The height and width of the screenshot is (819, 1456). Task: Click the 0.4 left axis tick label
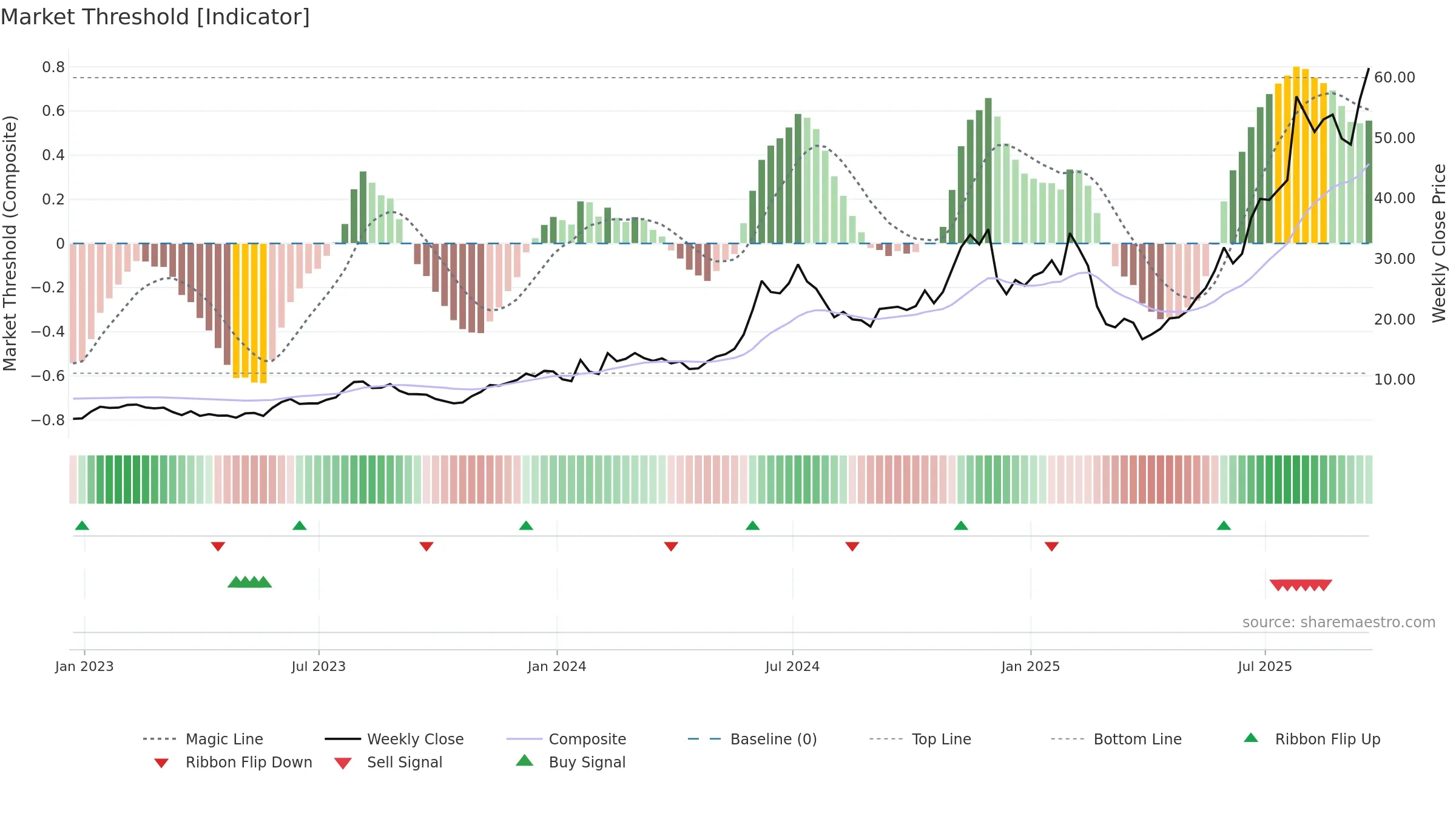(53, 155)
